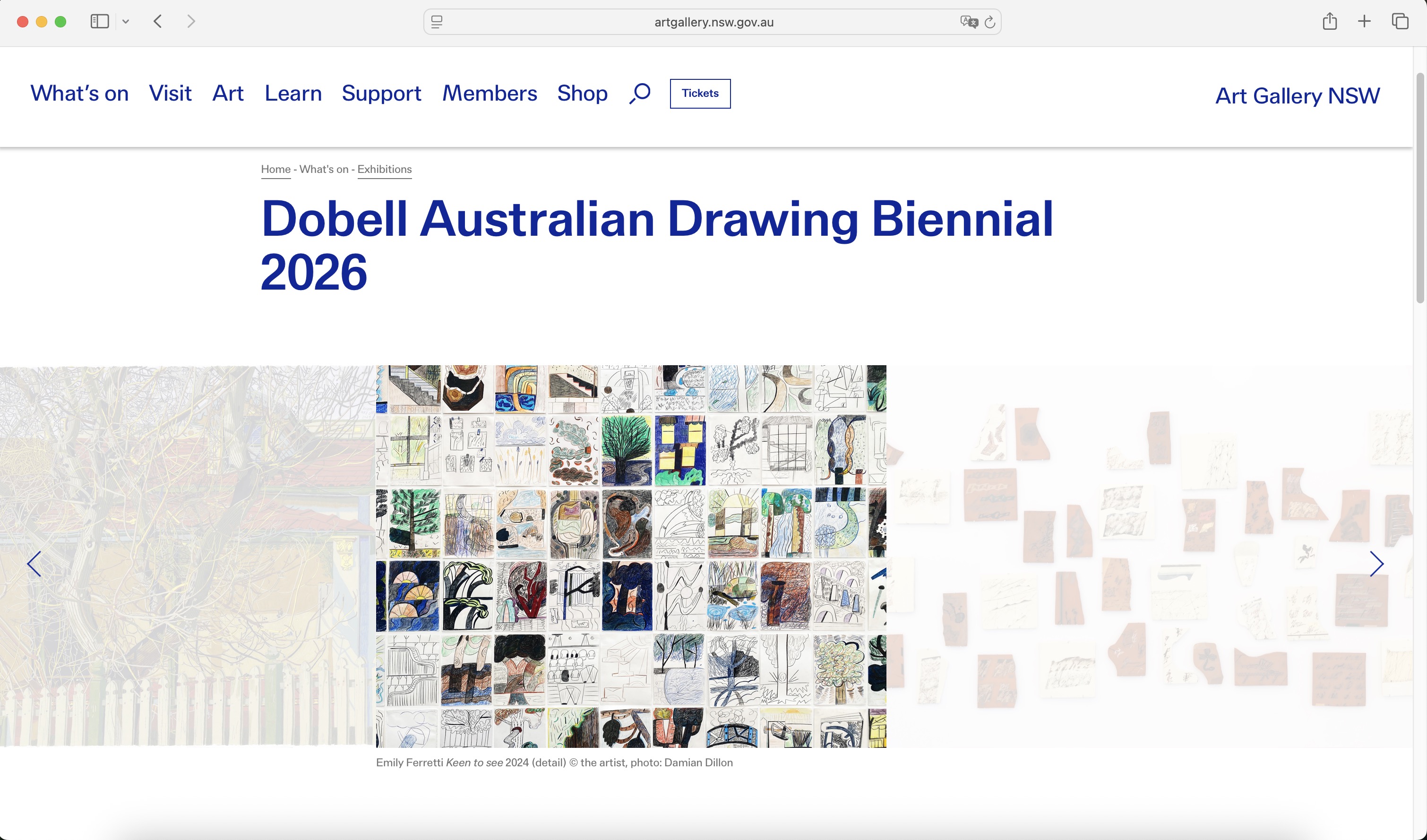This screenshot has height=840, width=1427.
Task: Show tab overview
Action: click(x=1400, y=22)
